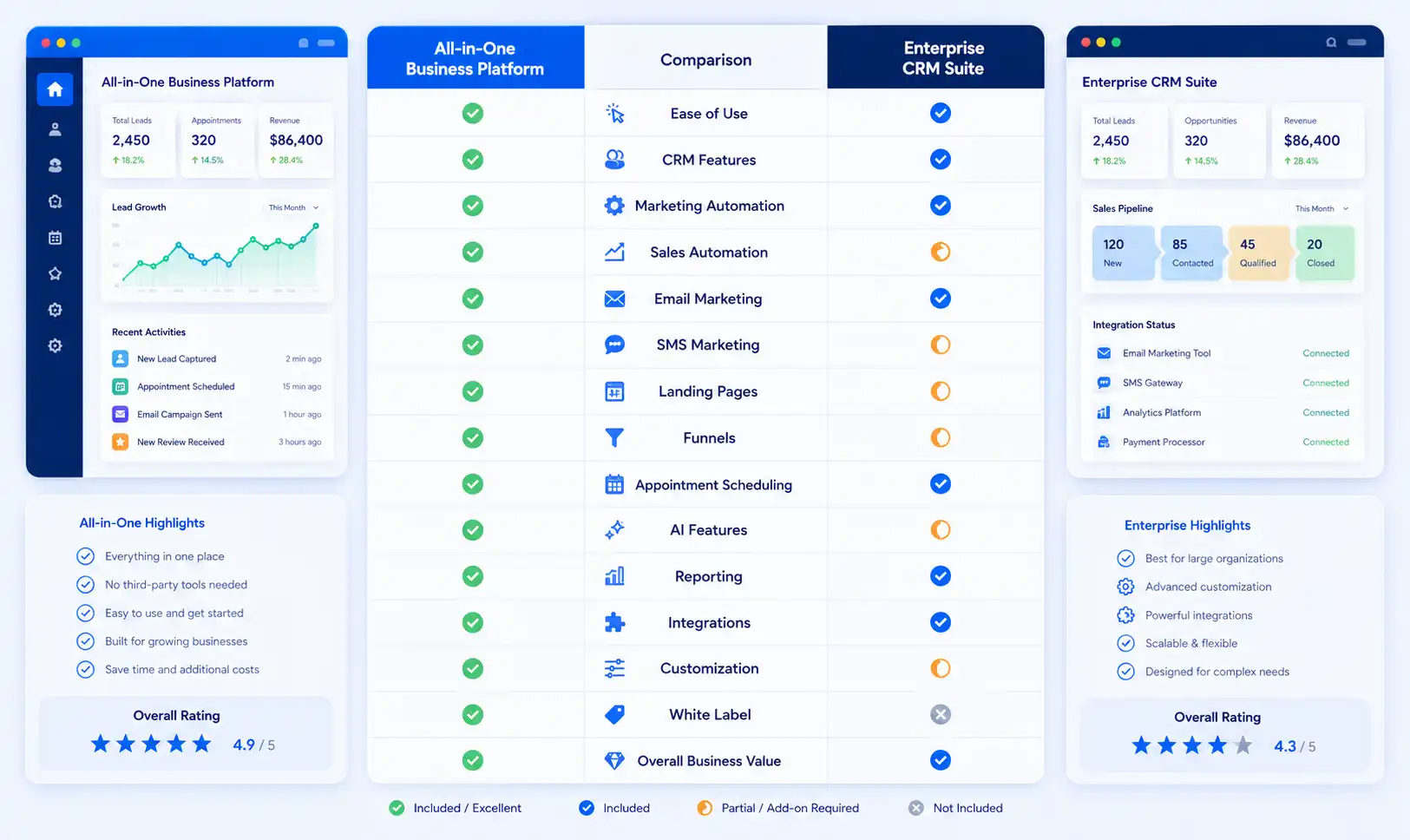Select the Enterprise CRM Suite column header

(x=935, y=58)
